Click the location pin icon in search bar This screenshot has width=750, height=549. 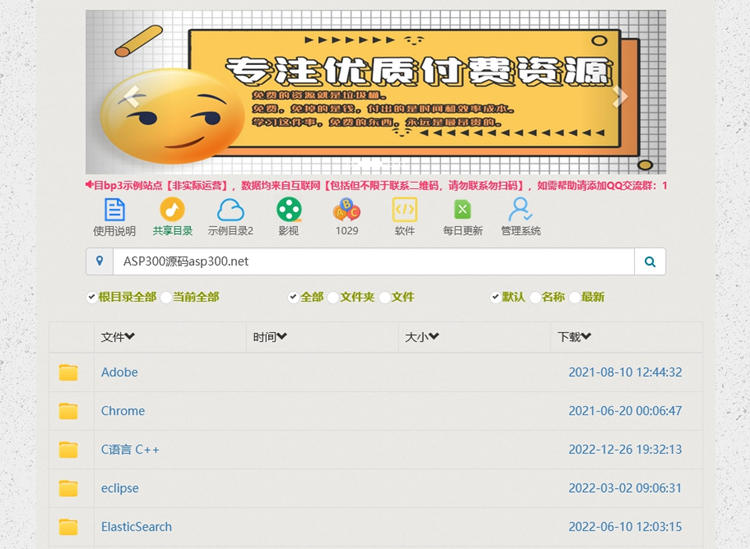pyautogui.click(x=99, y=261)
